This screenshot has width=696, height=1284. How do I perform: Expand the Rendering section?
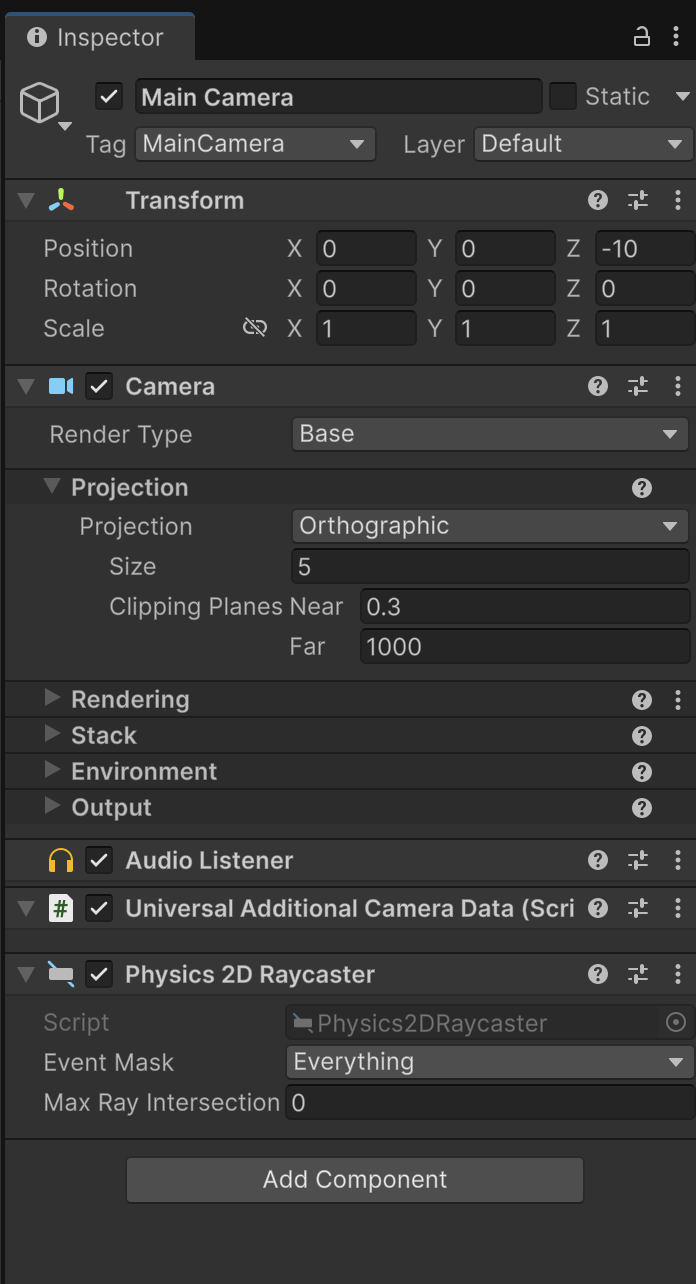click(52, 698)
